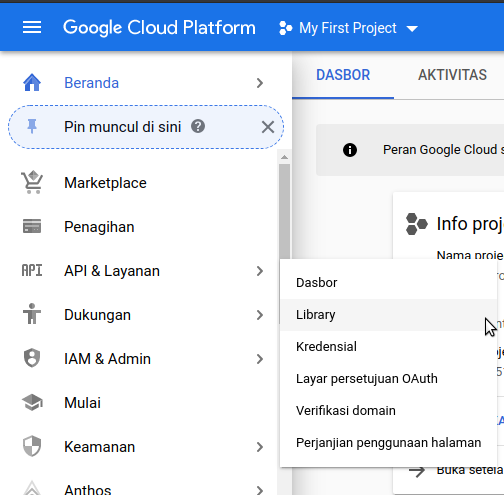Click the Dukungan person icon

[x=32, y=314]
